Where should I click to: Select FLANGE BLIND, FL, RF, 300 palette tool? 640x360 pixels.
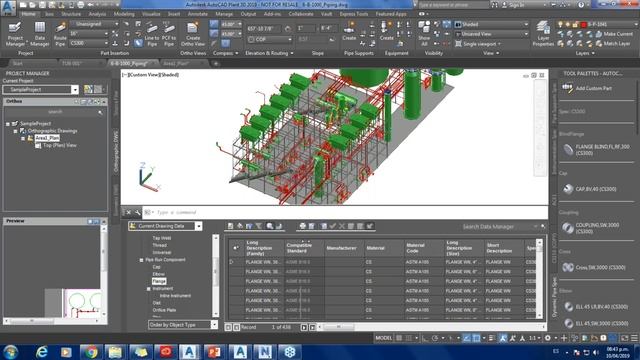pos(596,150)
